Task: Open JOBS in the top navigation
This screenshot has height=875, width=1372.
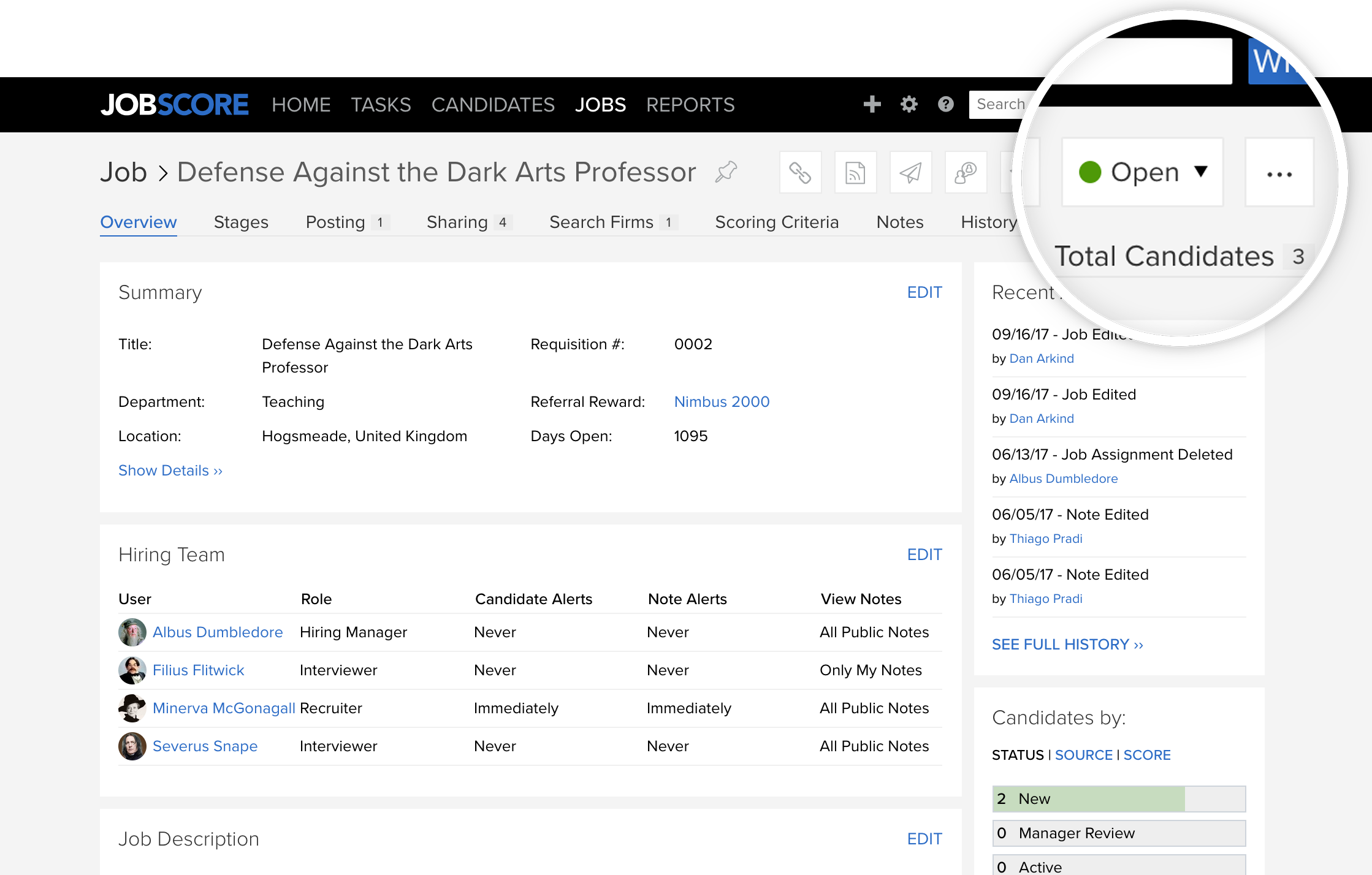Action: pos(600,105)
